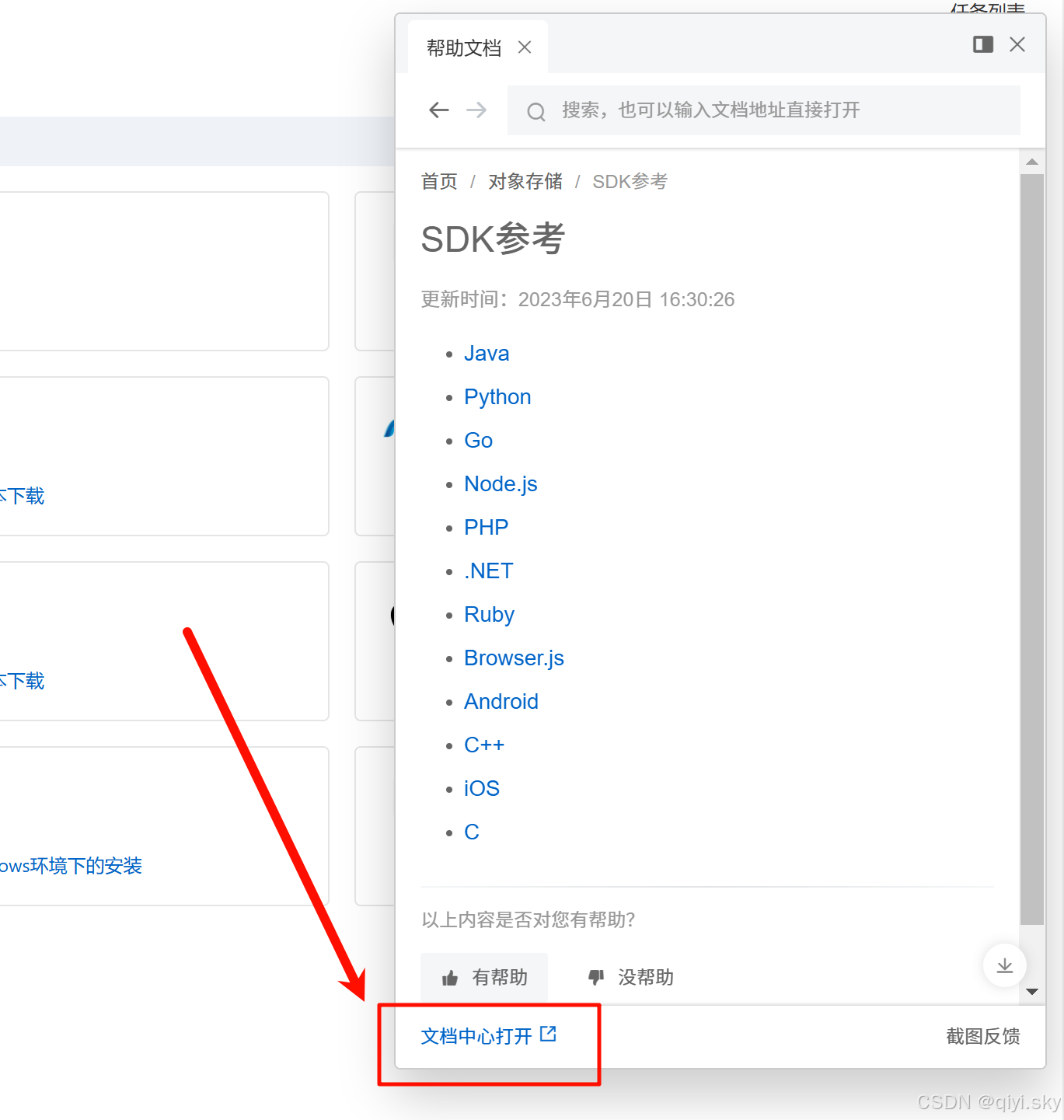Click the document search input field
This screenshot has width=1064, height=1120.
738,110
